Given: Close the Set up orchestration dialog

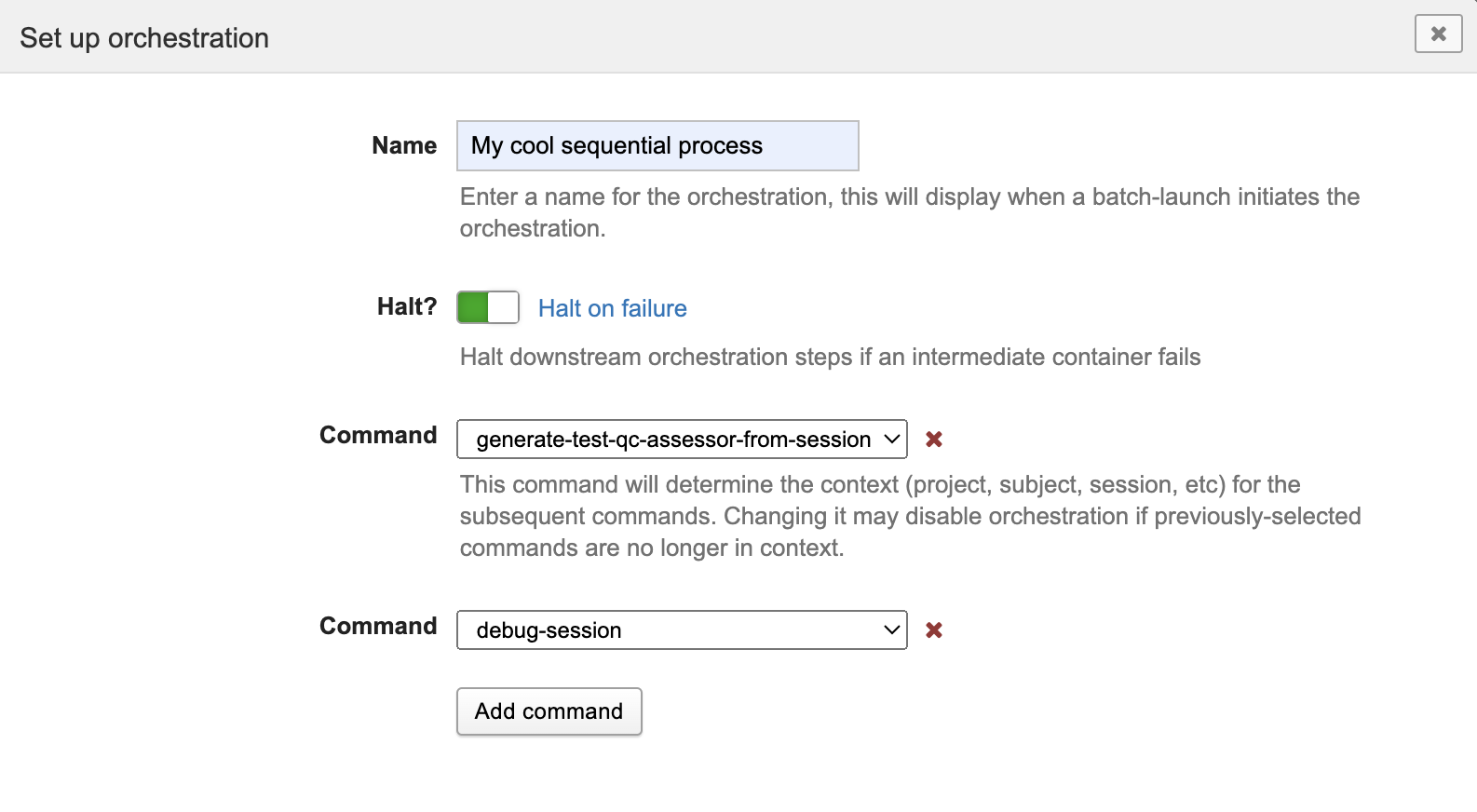Looking at the screenshot, I should 1438,34.
